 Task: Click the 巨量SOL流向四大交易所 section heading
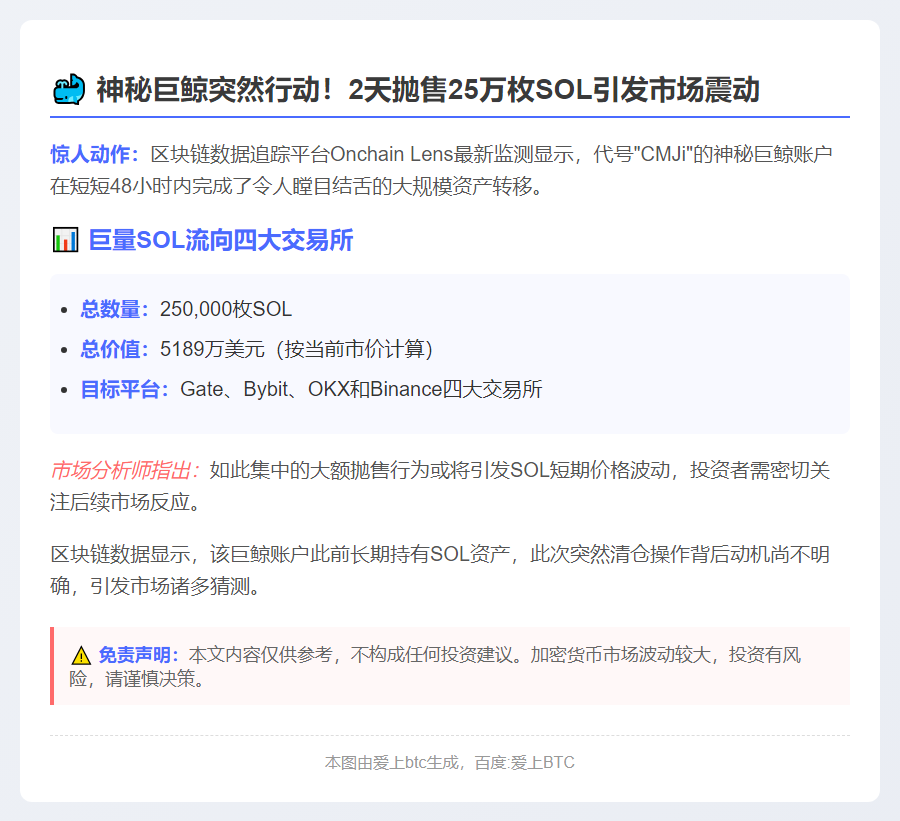pos(220,240)
